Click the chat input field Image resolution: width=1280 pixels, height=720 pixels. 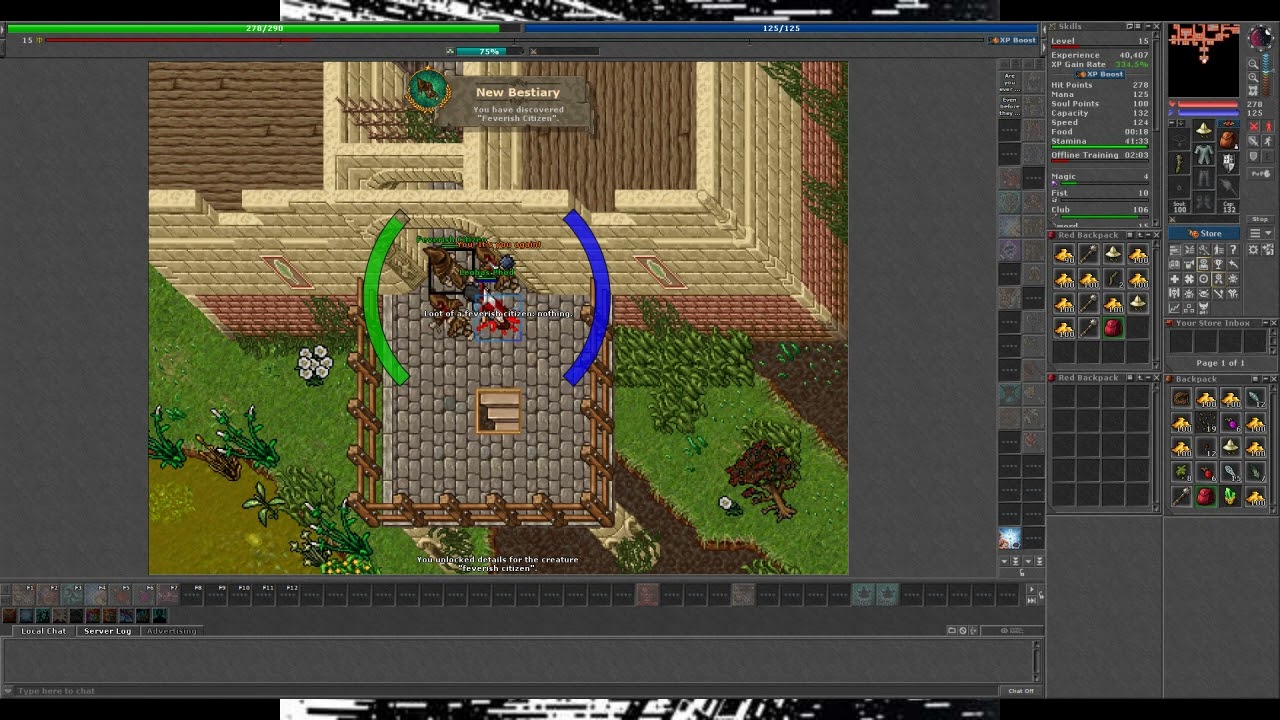(510, 691)
